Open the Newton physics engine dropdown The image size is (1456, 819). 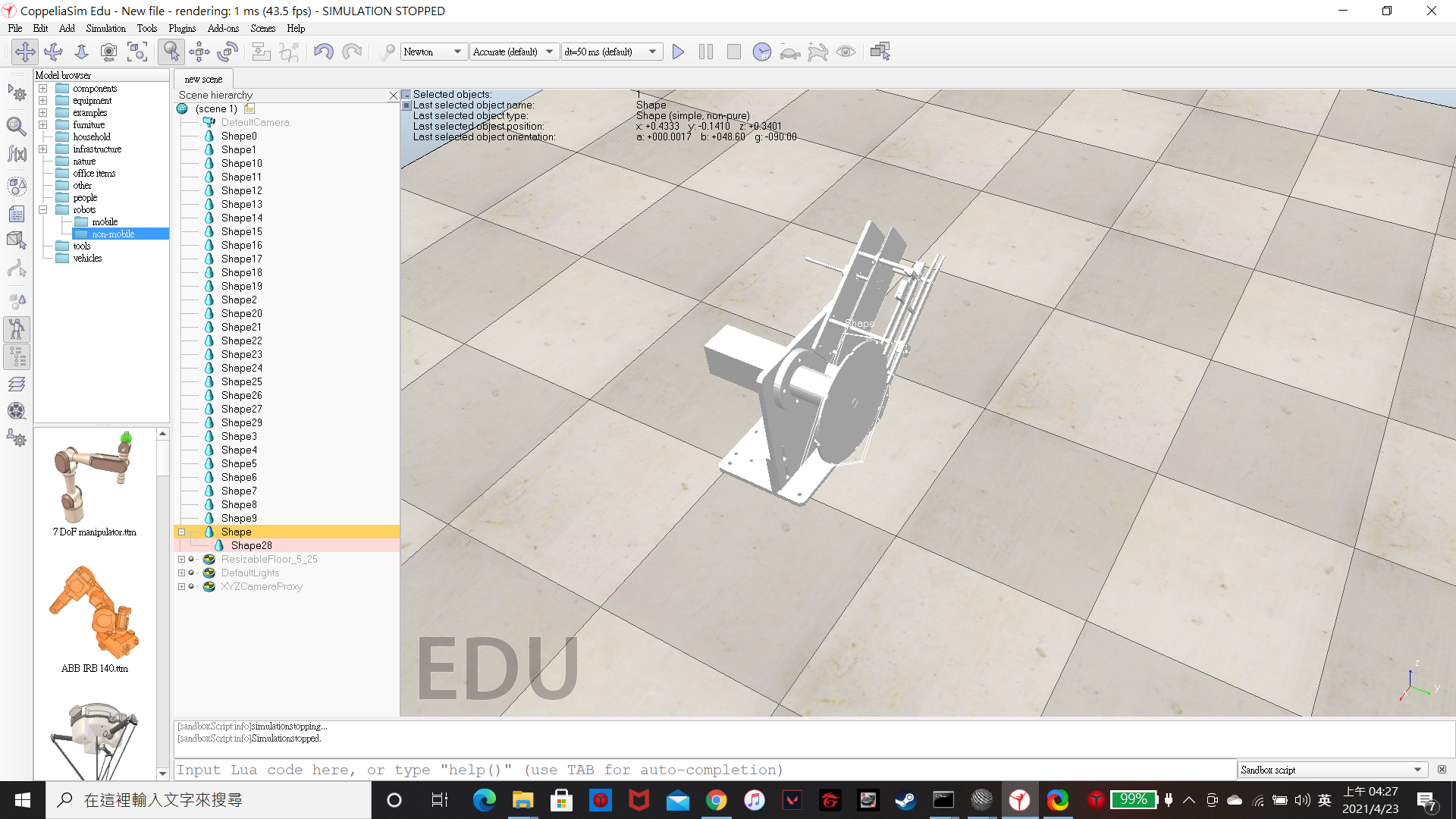(x=434, y=52)
